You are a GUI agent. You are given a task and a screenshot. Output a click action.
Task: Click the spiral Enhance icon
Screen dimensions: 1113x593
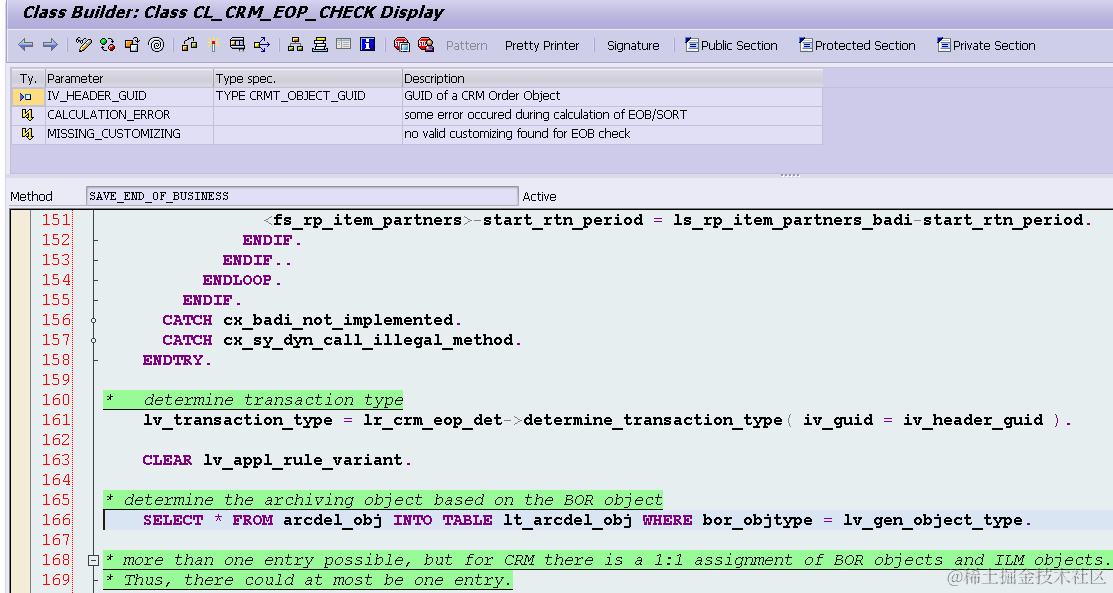156,45
